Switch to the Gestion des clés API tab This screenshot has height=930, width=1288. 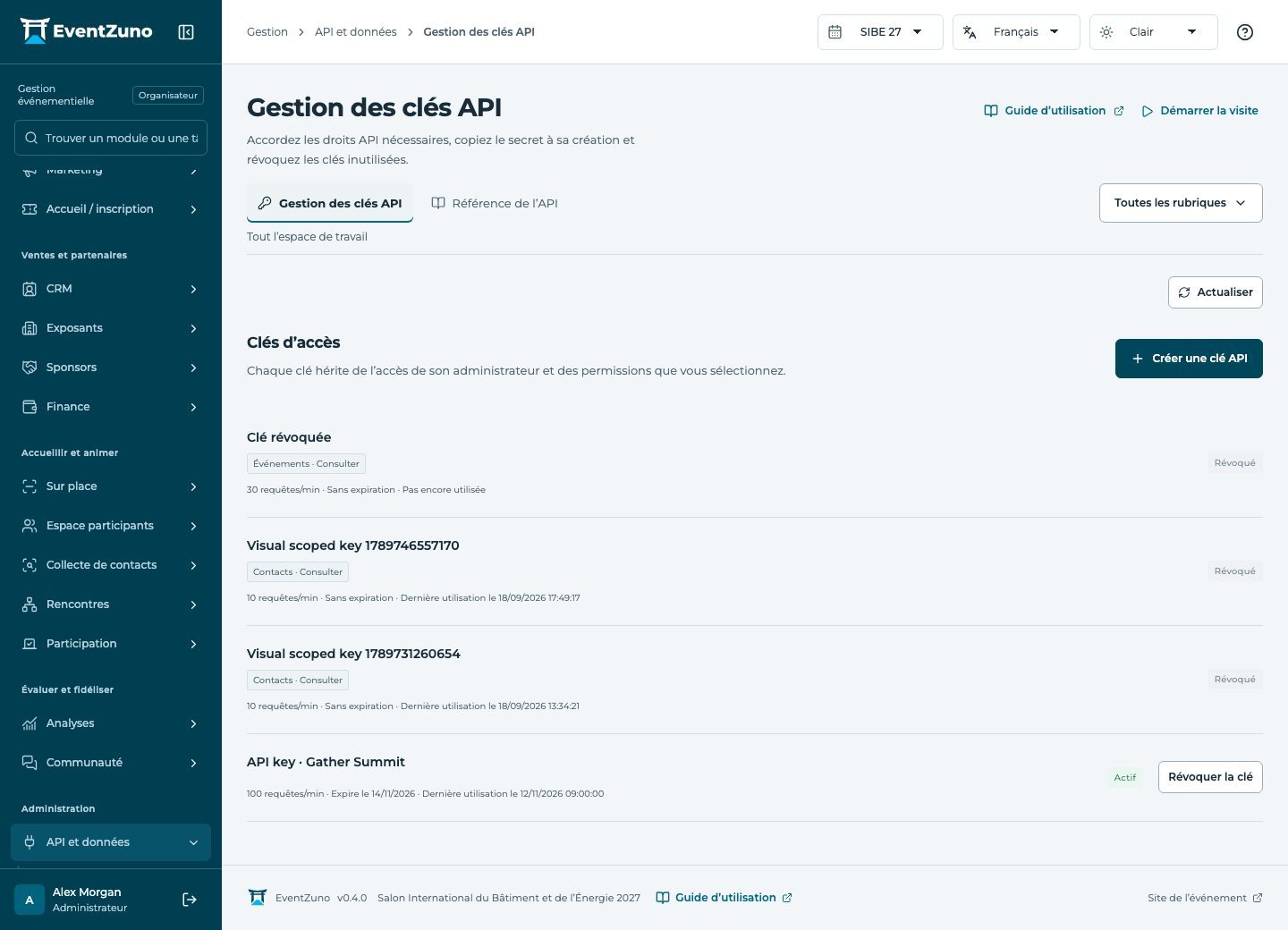click(330, 203)
